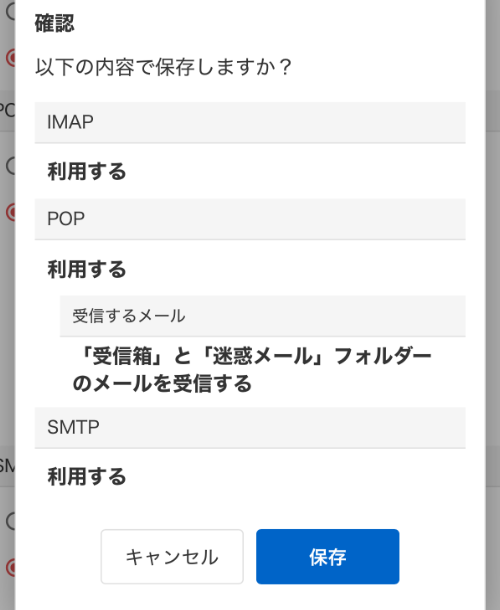Click the 以下の内容で保存しますか？ message text

[x=163, y=67]
